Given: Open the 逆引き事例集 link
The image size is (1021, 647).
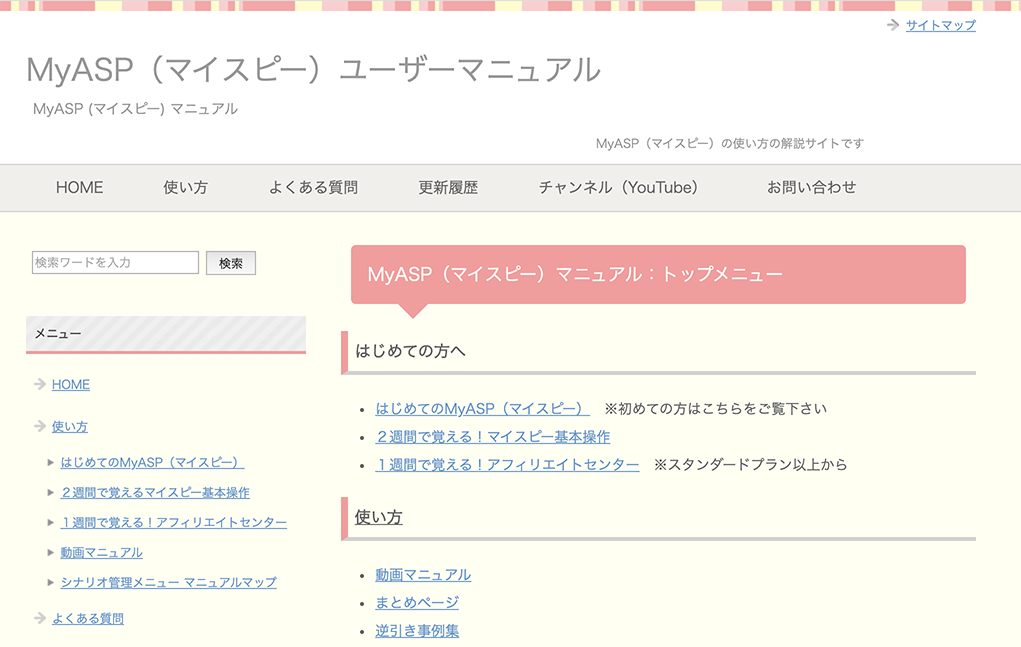Looking at the screenshot, I should pyautogui.click(x=417, y=631).
